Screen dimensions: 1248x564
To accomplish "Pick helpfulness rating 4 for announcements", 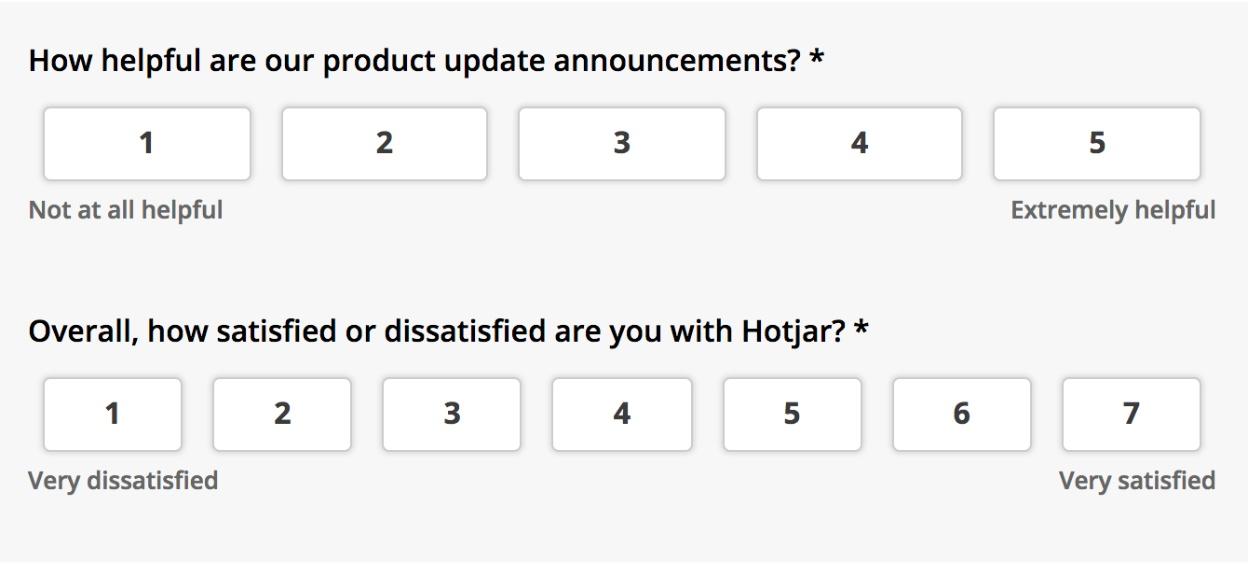I will click(860, 144).
